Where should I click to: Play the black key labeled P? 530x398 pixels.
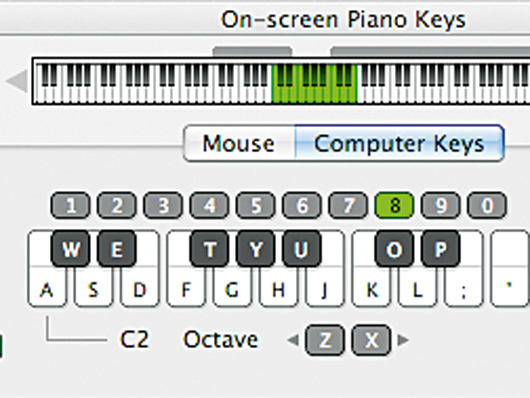click(x=441, y=249)
